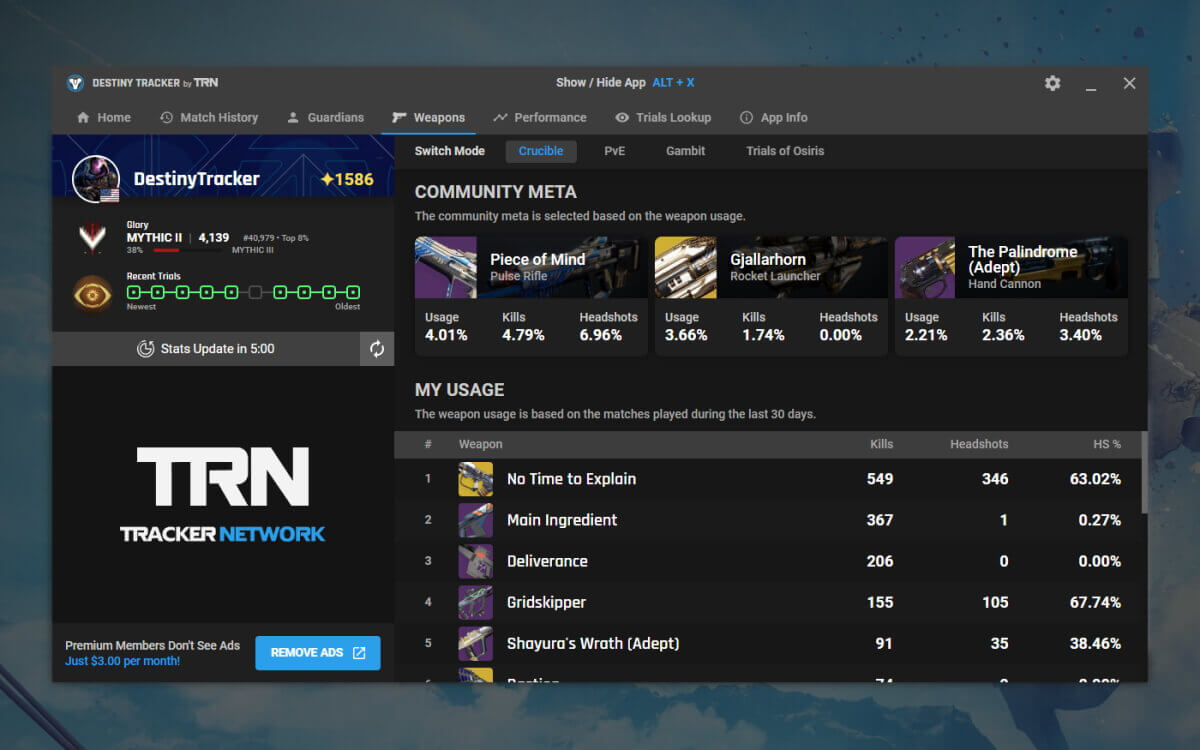Click the No Time to Explain weapon icon
Viewport: 1200px width, 750px height.
[475, 479]
